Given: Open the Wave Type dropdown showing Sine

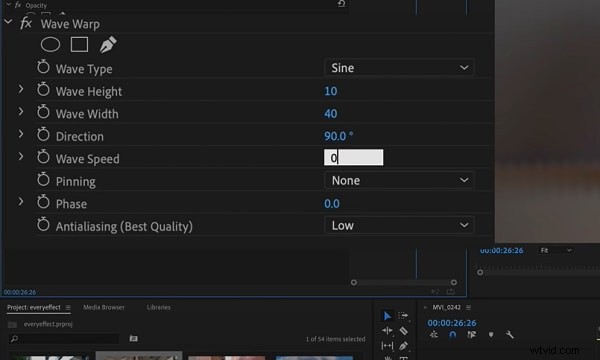Looking at the screenshot, I should tap(399, 68).
